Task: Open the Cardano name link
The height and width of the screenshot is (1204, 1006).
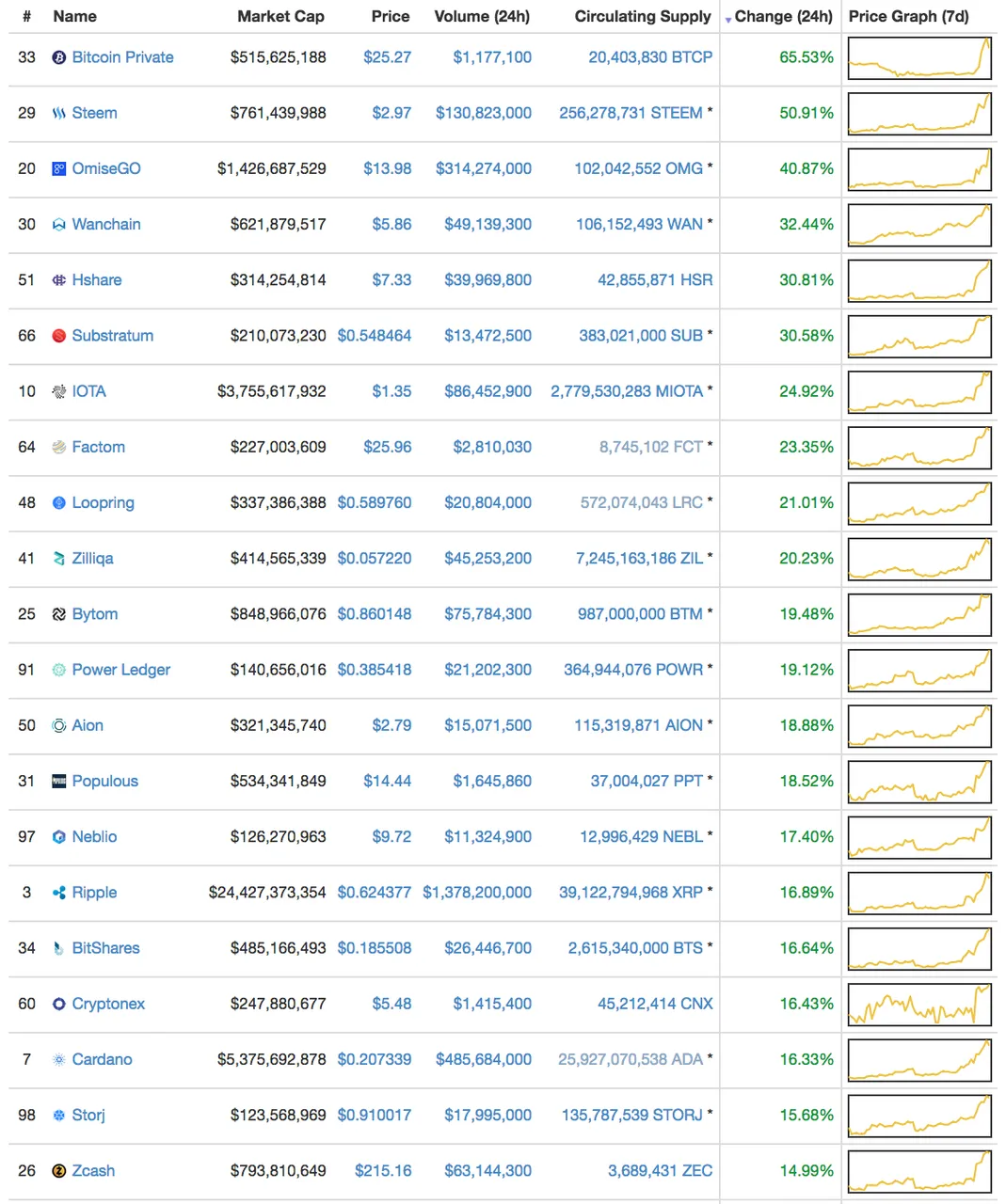Action: (102, 1059)
